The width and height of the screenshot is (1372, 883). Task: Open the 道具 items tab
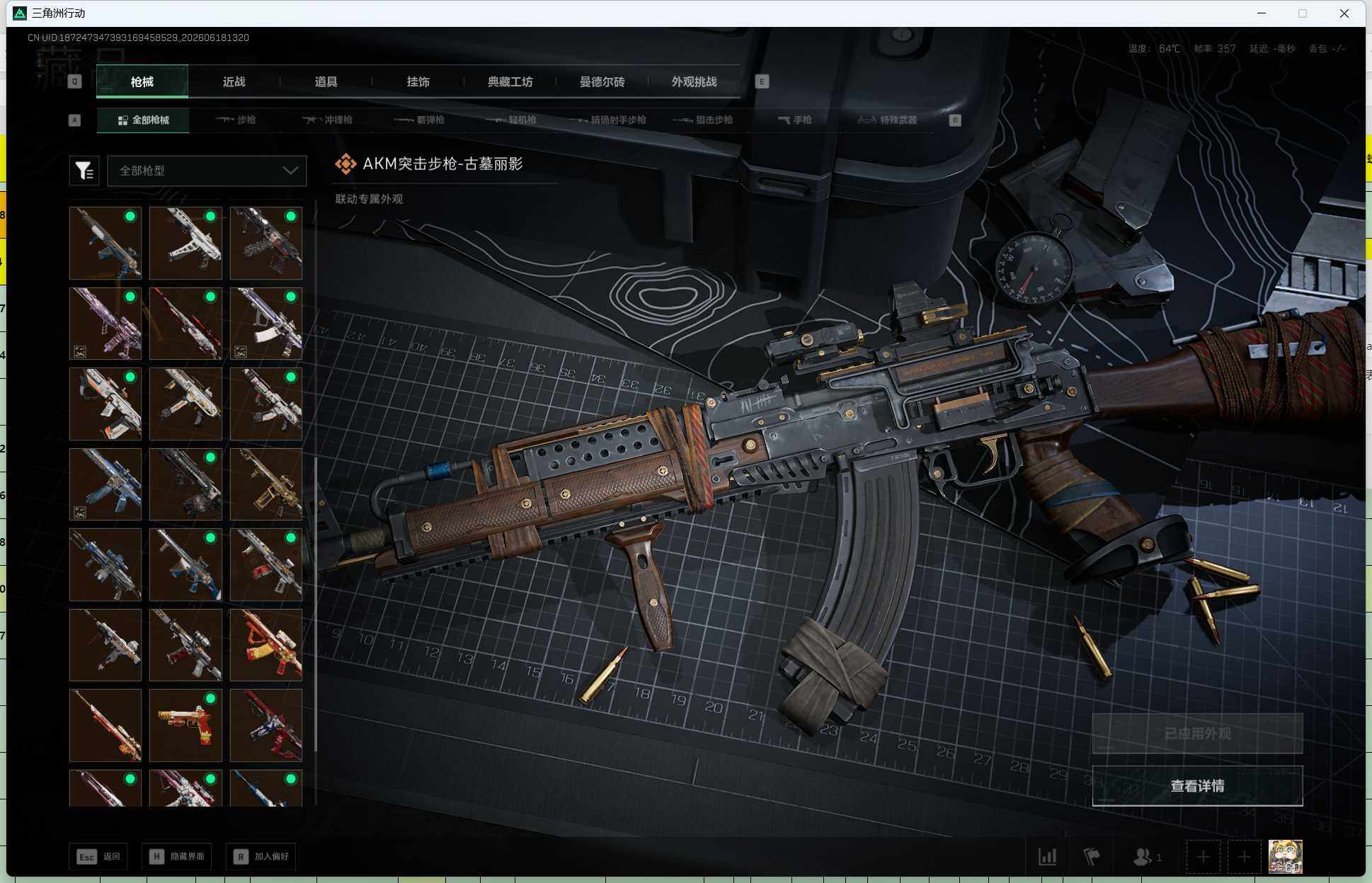coord(326,81)
